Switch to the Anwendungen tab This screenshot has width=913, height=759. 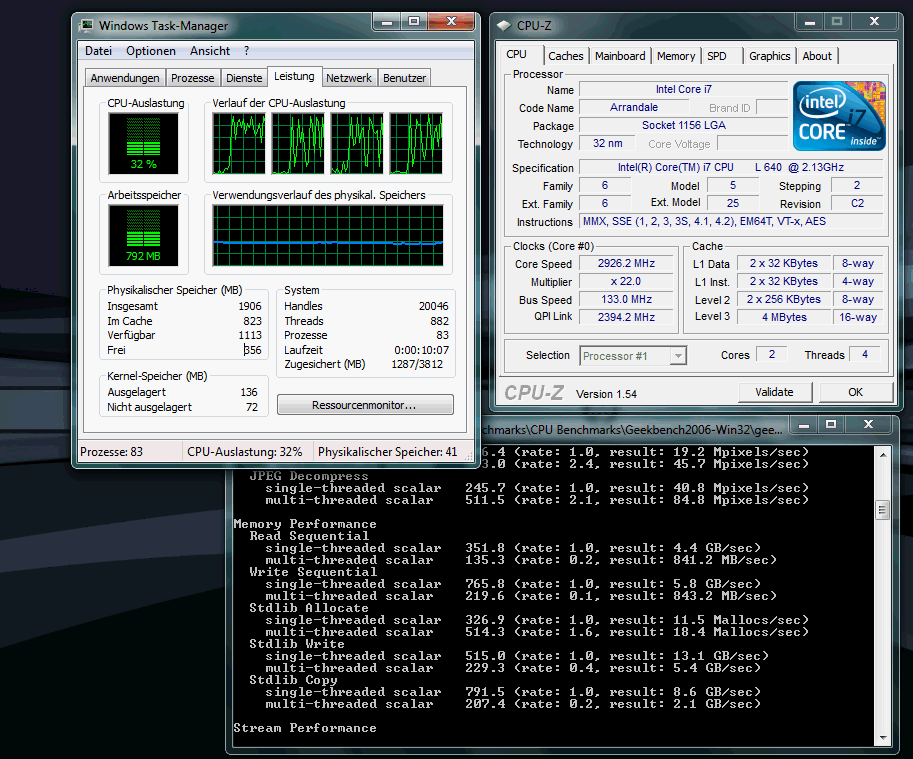tap(125, 78)
